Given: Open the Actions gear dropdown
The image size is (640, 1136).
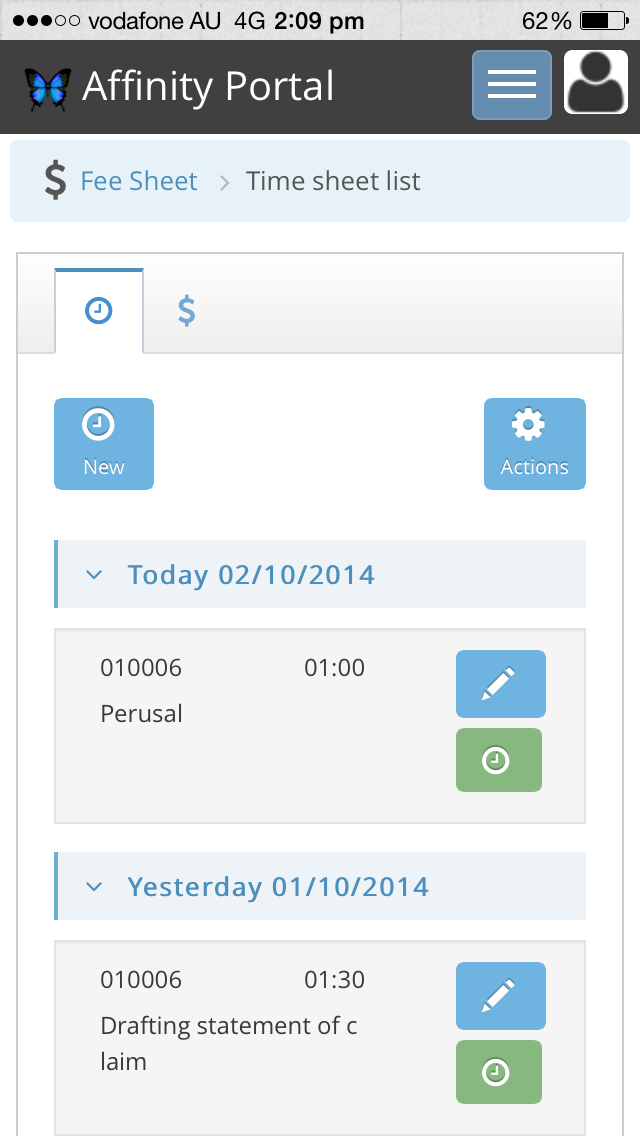Looking at the screenshot, I should tap(534, 444).
